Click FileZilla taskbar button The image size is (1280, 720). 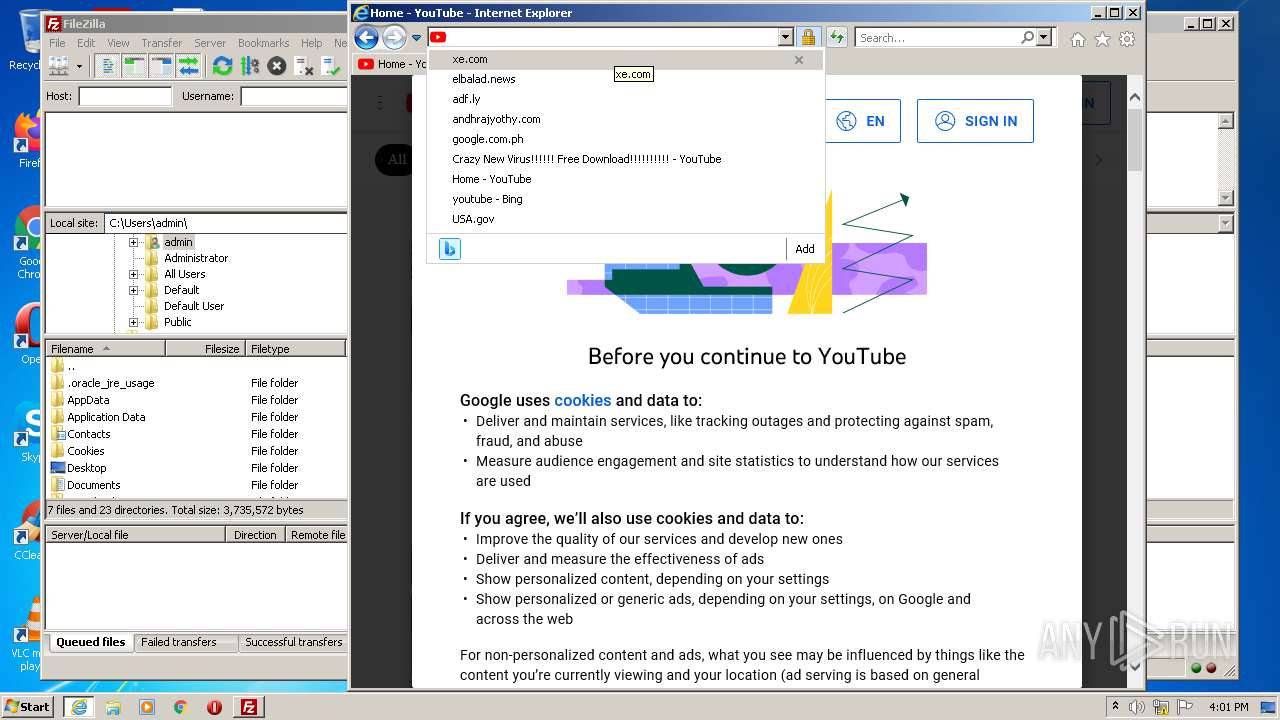[x=249, y=707]
